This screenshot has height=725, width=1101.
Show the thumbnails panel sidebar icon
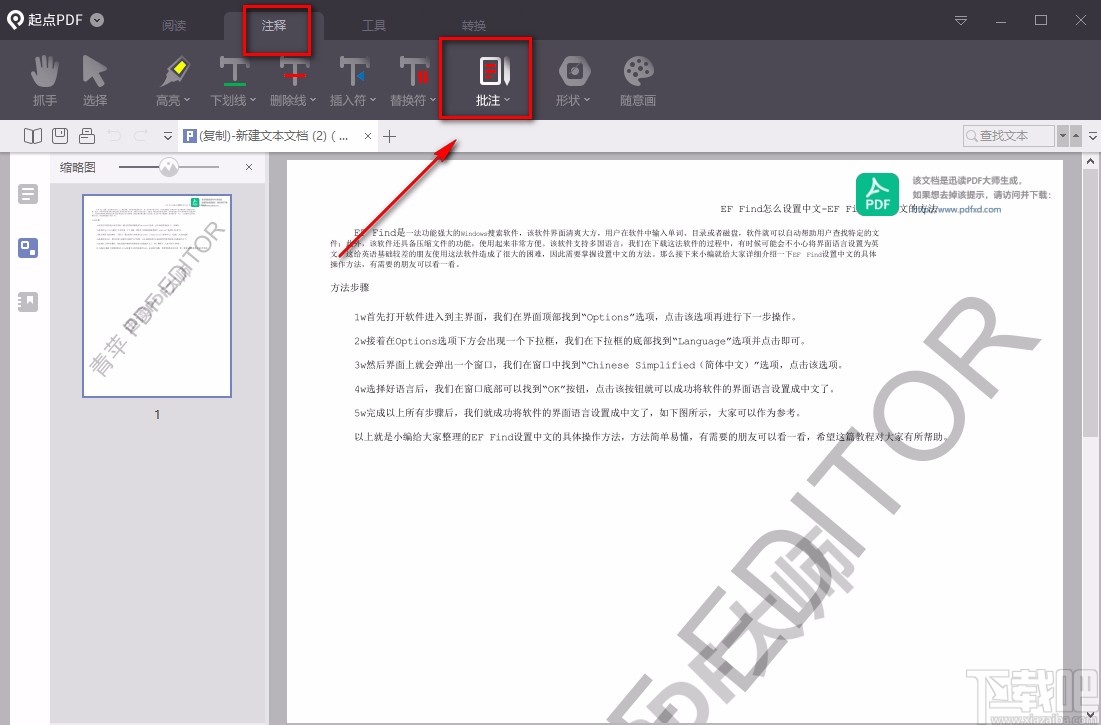coord(28,248)
